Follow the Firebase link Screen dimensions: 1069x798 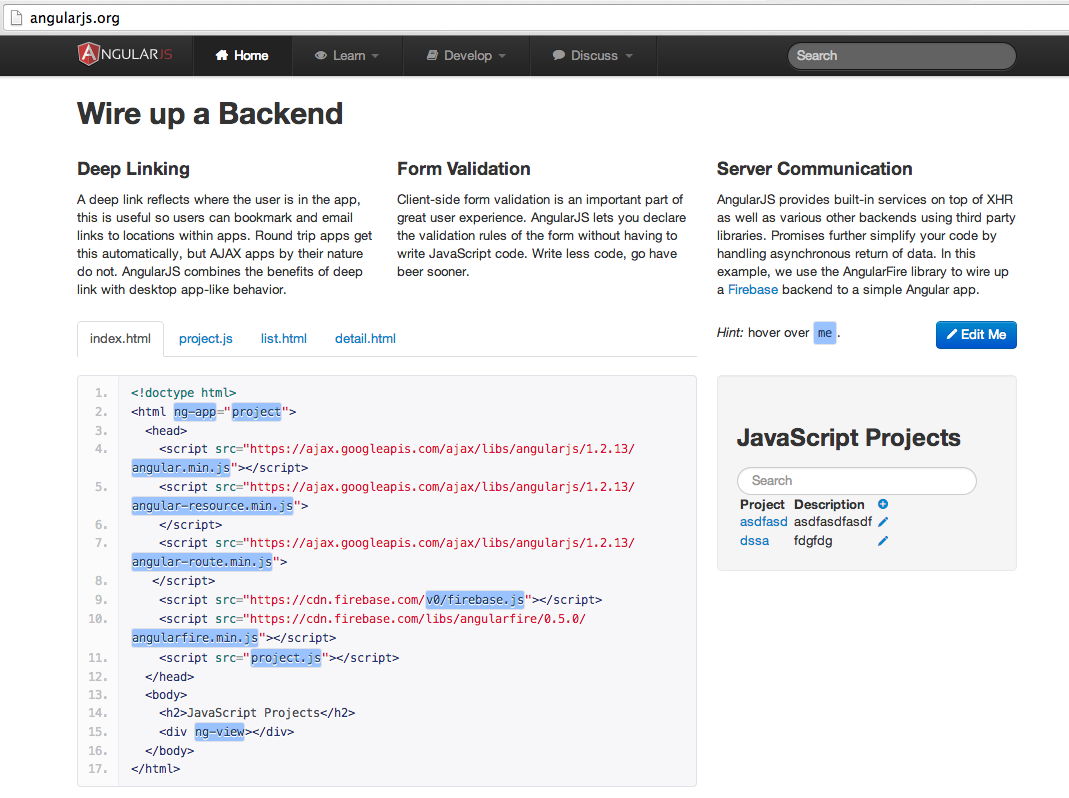(753, 289)
